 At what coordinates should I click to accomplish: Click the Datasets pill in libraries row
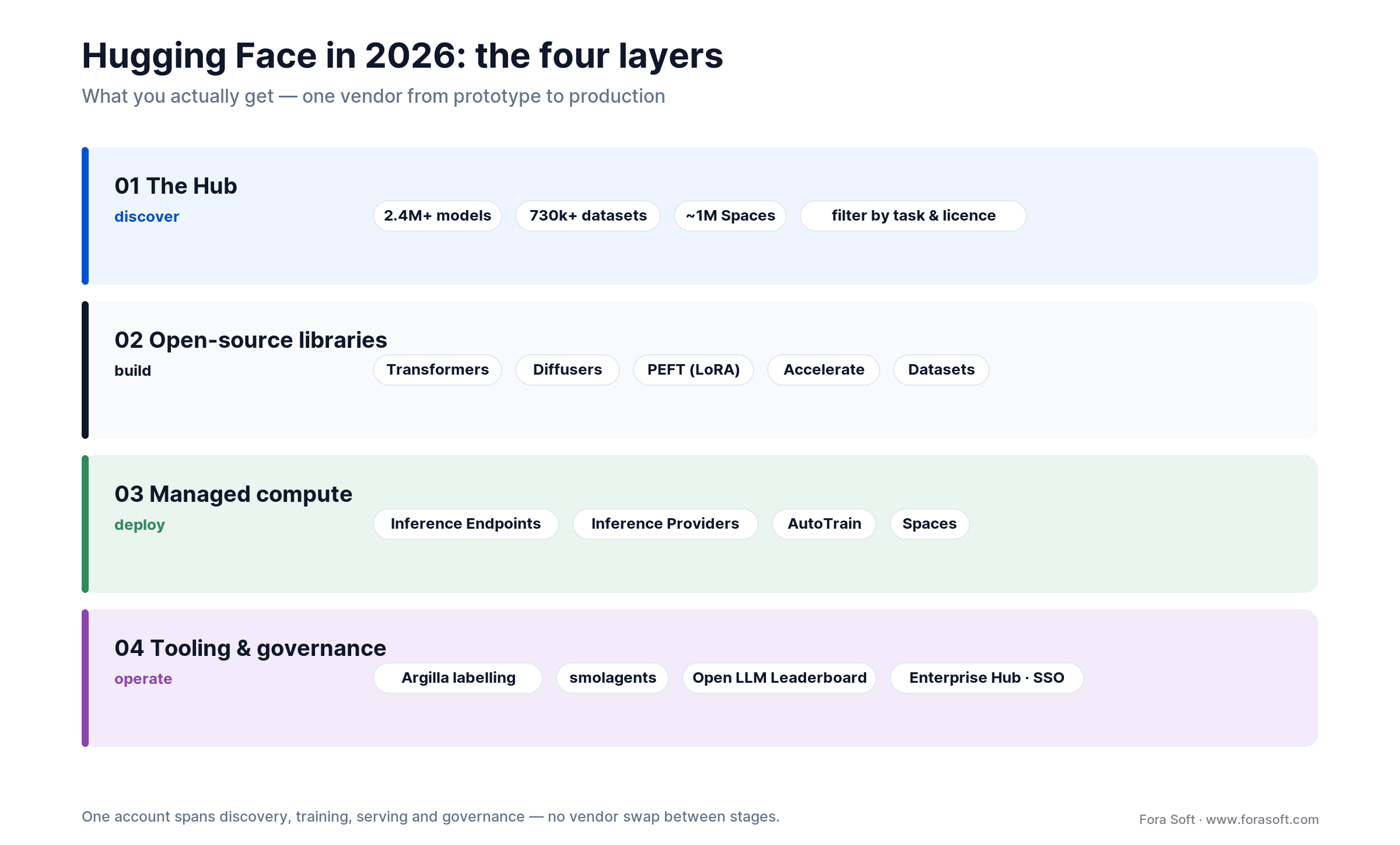pos(942,370)
